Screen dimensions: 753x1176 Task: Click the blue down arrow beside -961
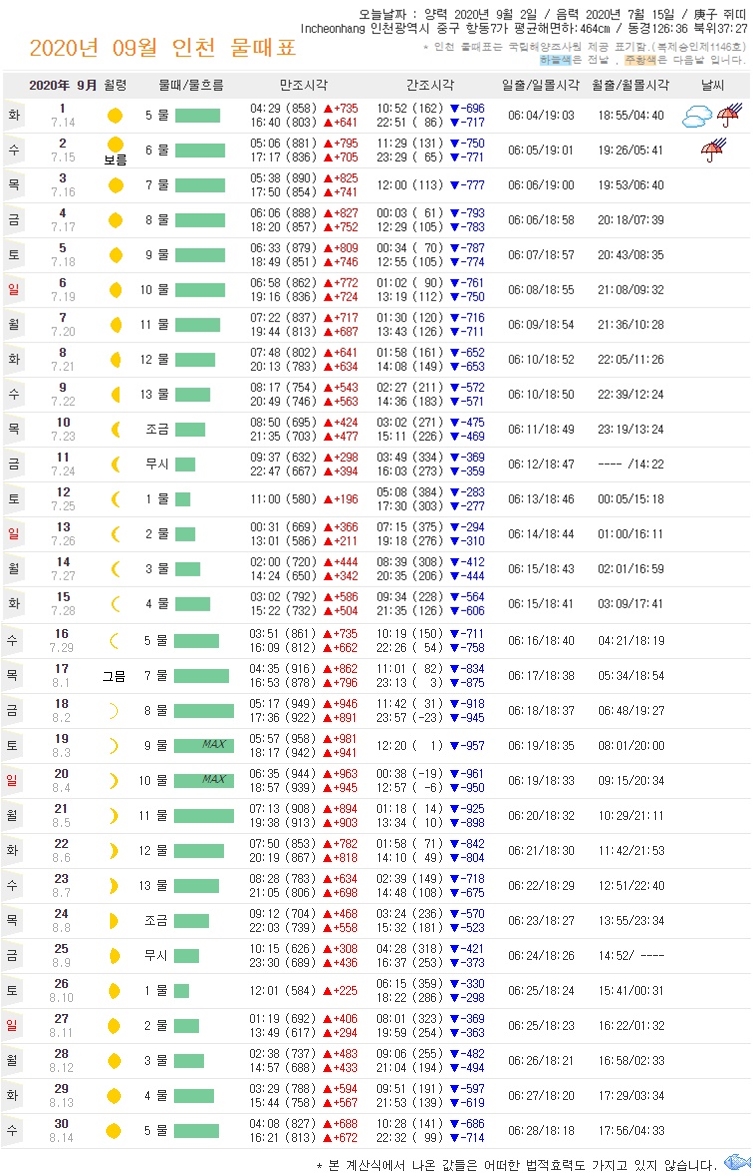pos(454,774)
